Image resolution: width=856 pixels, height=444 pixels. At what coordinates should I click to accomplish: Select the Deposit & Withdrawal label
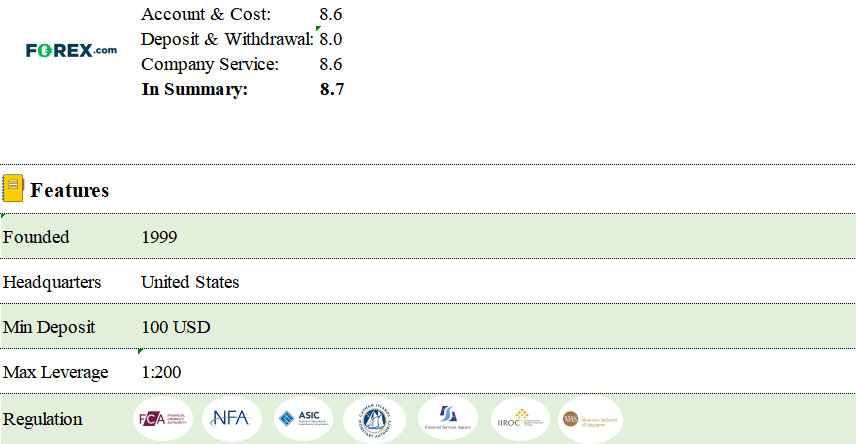pyautogui.click(x=227, y=39)
